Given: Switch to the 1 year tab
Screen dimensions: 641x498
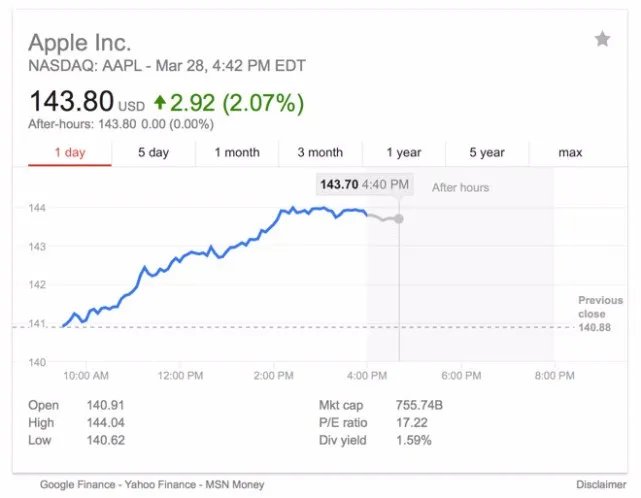Looking at the screenshot, I should [404, 153].
